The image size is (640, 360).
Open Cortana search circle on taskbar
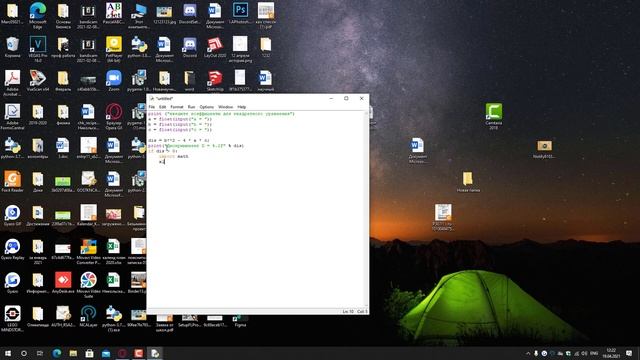pos(24,353)
